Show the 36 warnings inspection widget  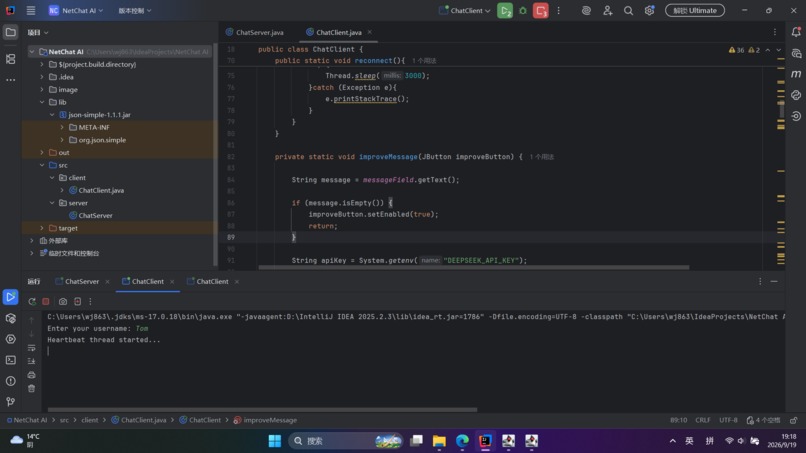[x=736, y=50]
